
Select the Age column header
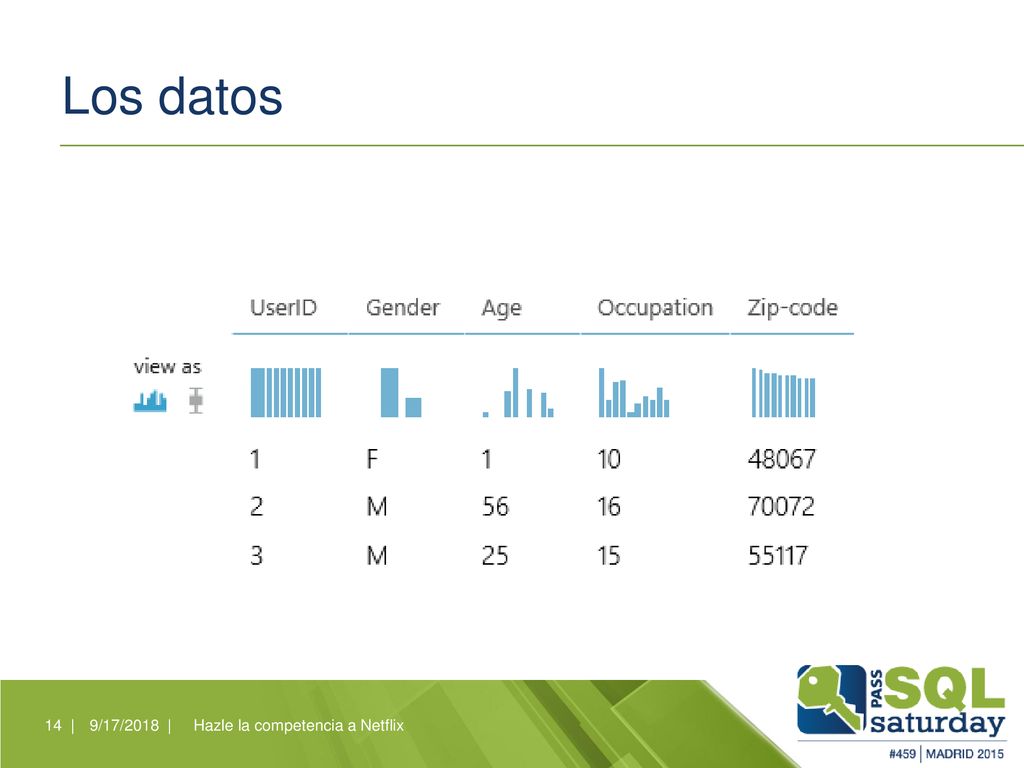coord(502,308)
